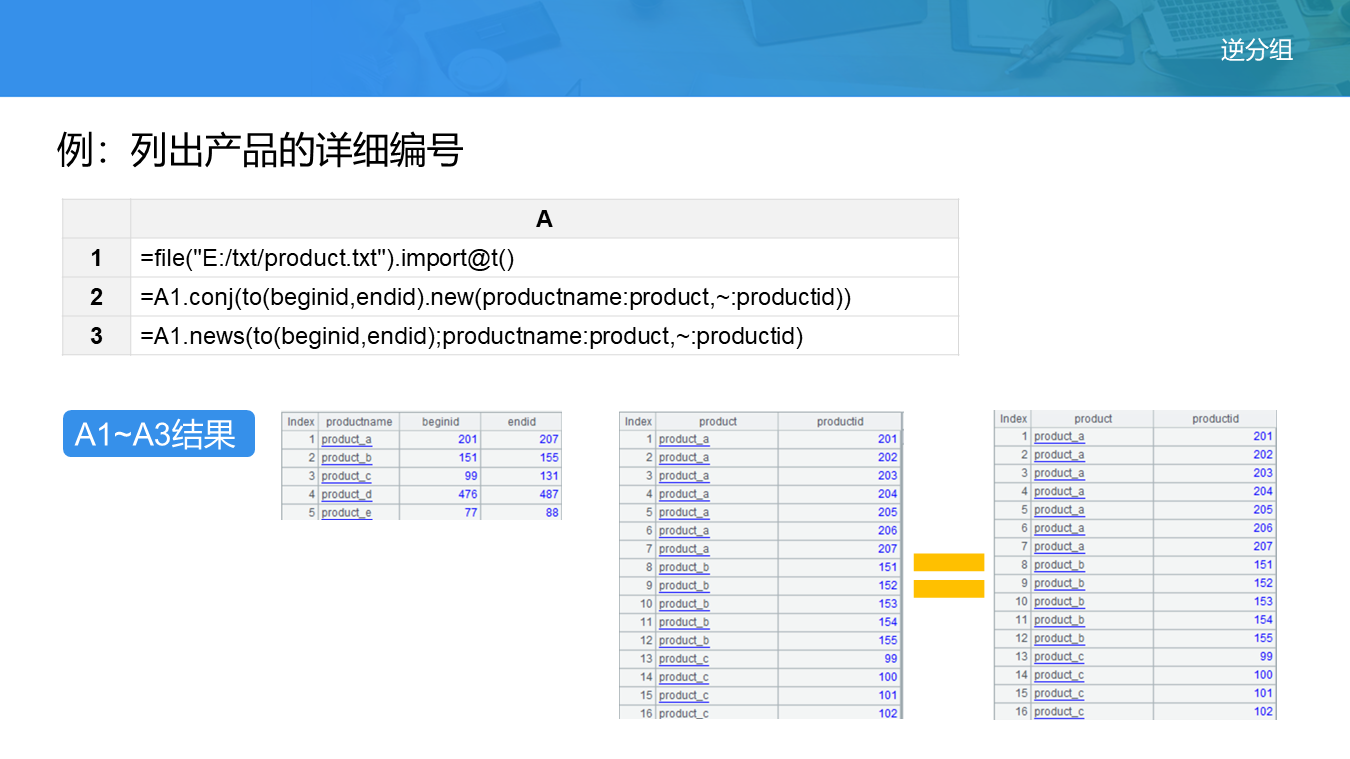
Task: Click the Index header of productname table
Action: pyautogui.click(x=300, y=422)
